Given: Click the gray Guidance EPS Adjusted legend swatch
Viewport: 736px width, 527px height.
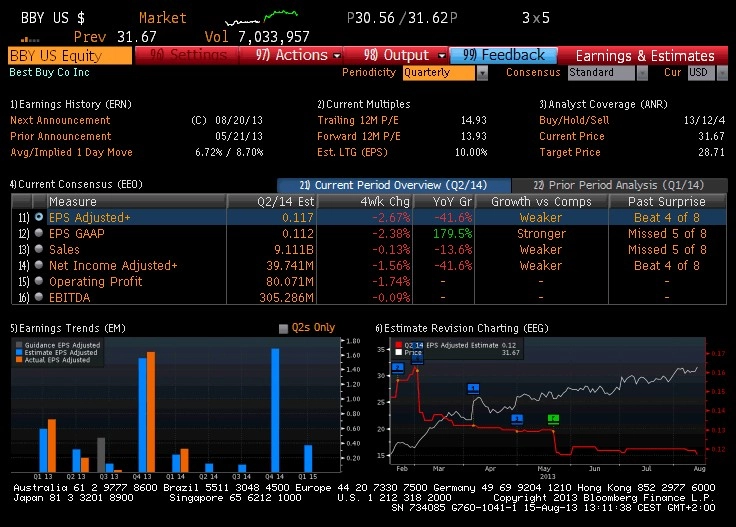Looking at the screenshot, I should (19, 345).
